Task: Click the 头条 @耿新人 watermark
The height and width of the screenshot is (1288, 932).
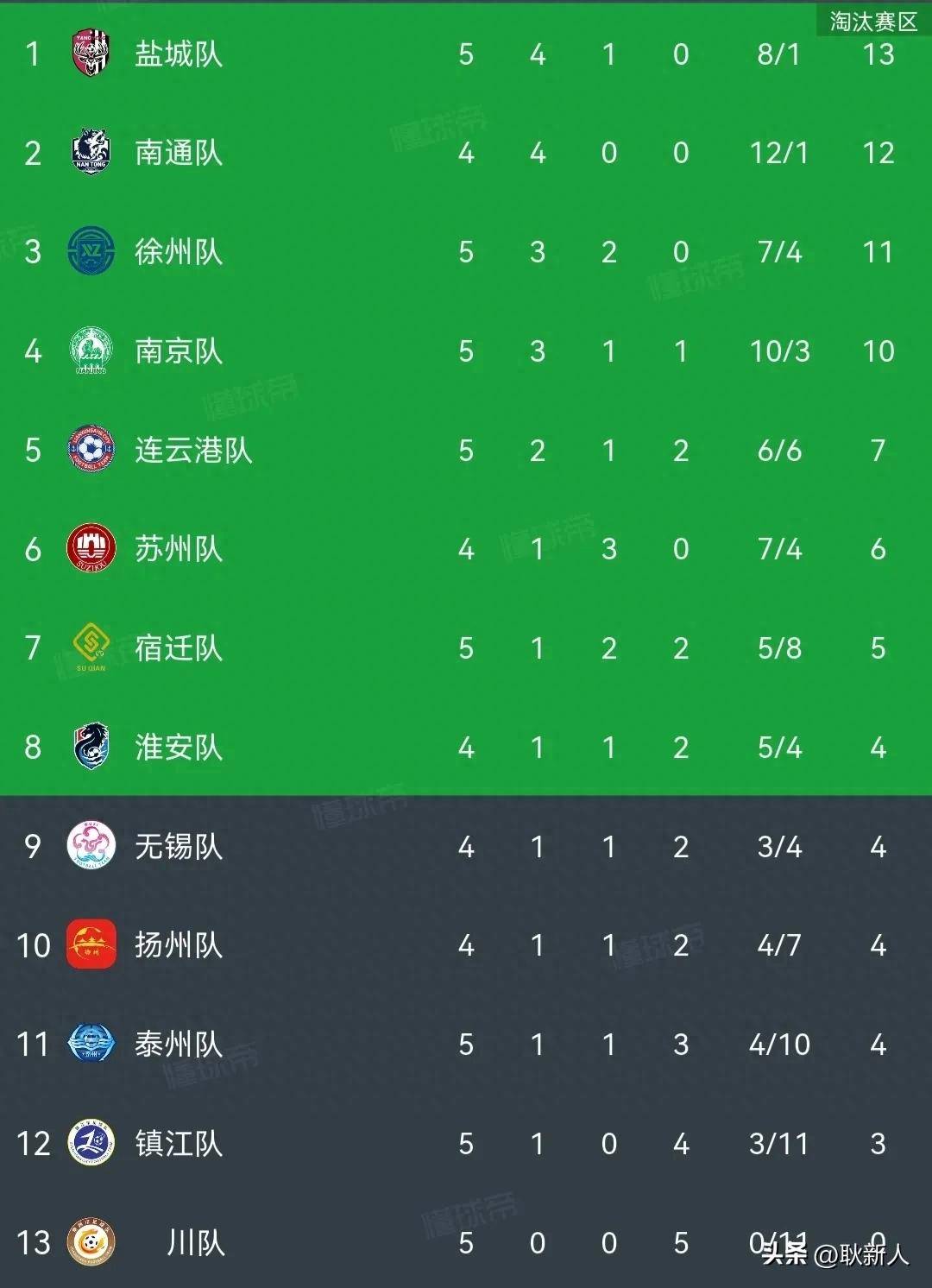Action: pyautogui.click(x=834, y=1253)
